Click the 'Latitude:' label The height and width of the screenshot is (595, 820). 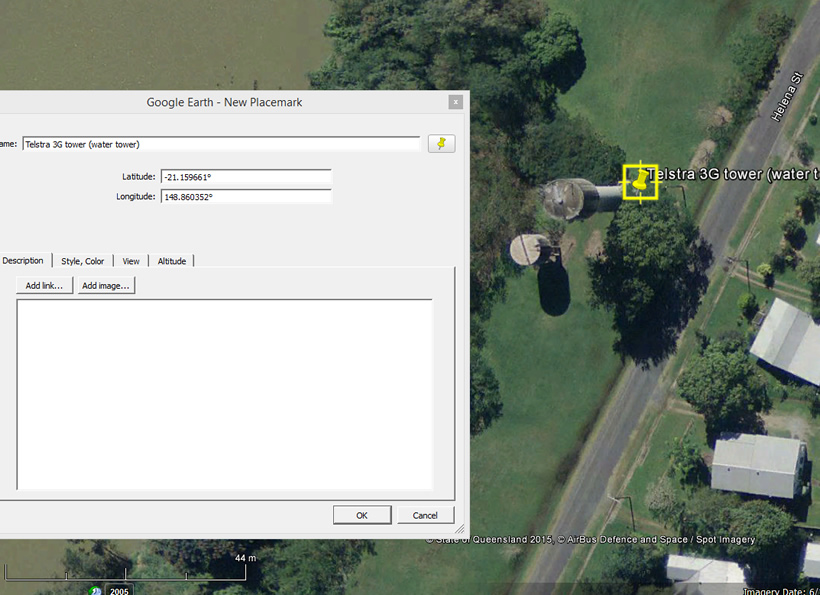pos(139,177)
